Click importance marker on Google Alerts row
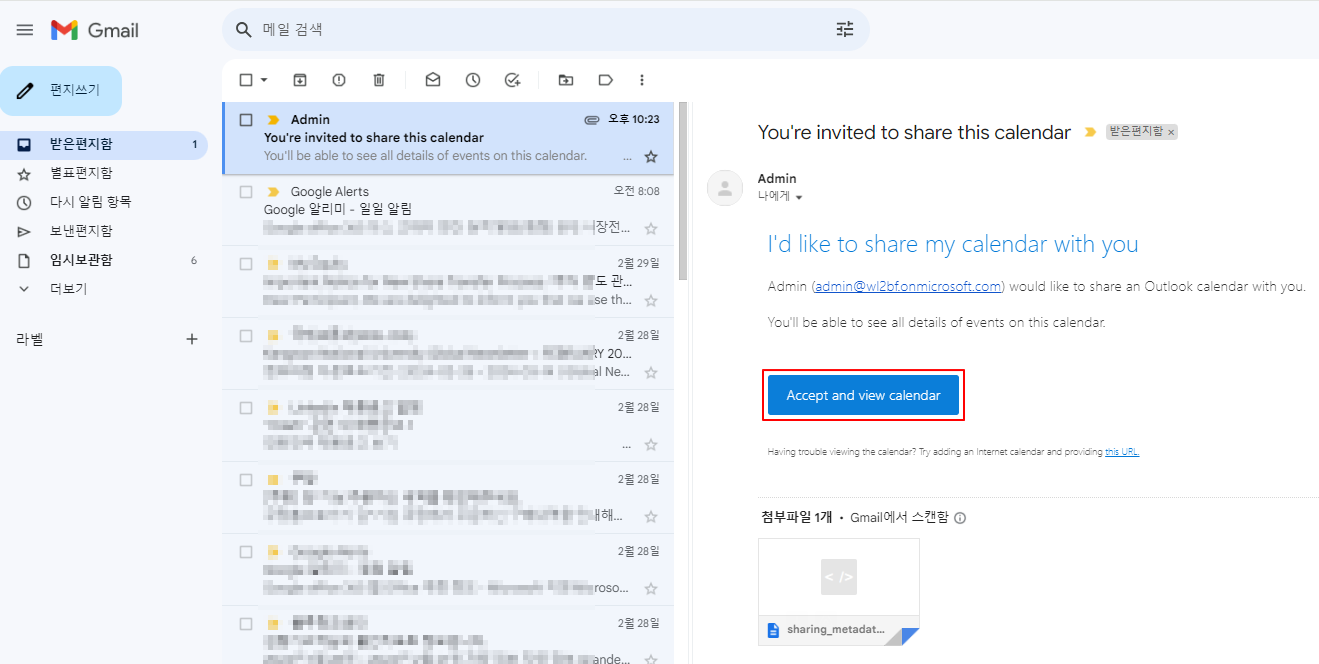This screenshot has height=664, width=1319. click(273, 192)
